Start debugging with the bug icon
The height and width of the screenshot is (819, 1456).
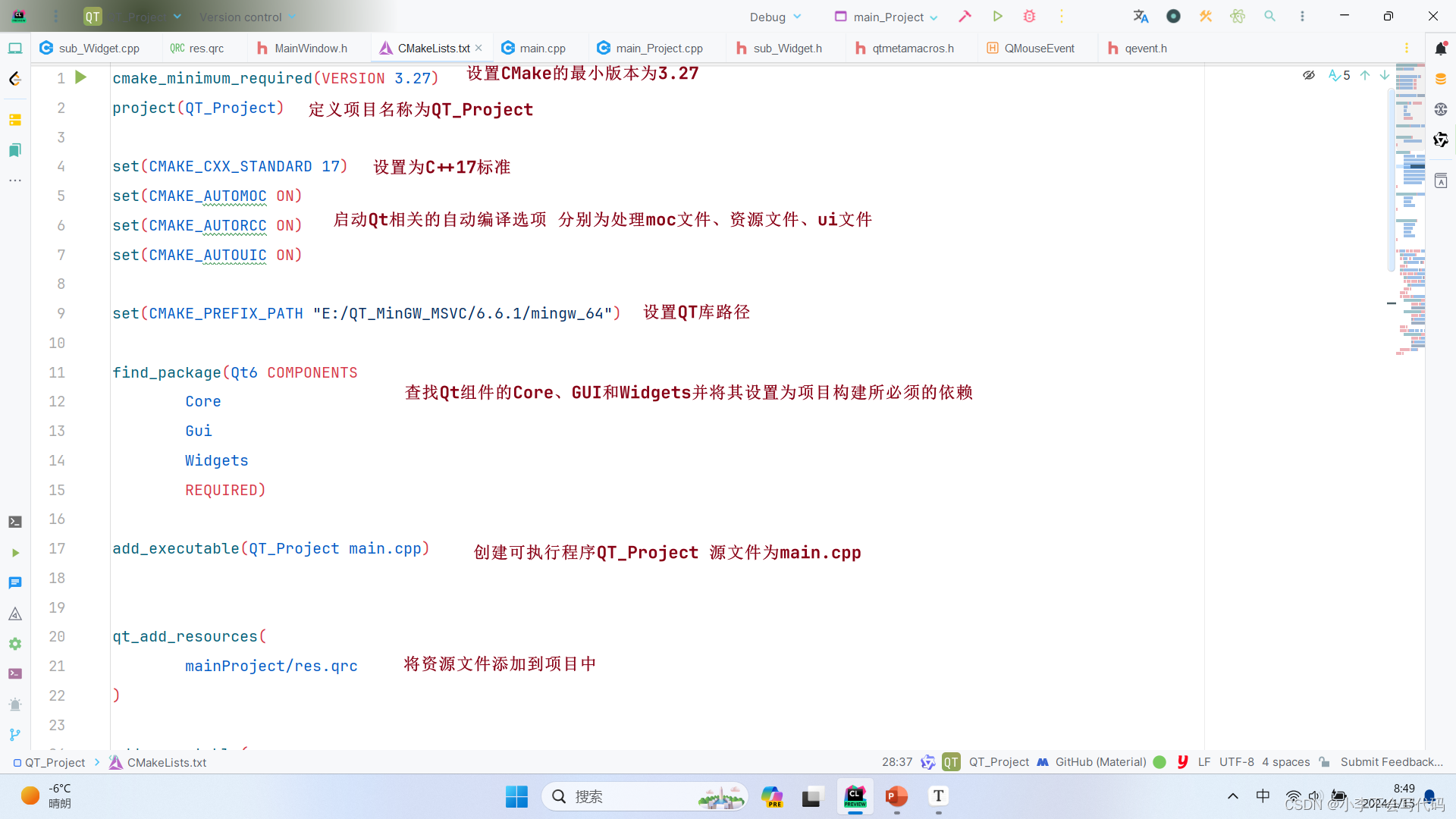click(x=1029, y=16)
